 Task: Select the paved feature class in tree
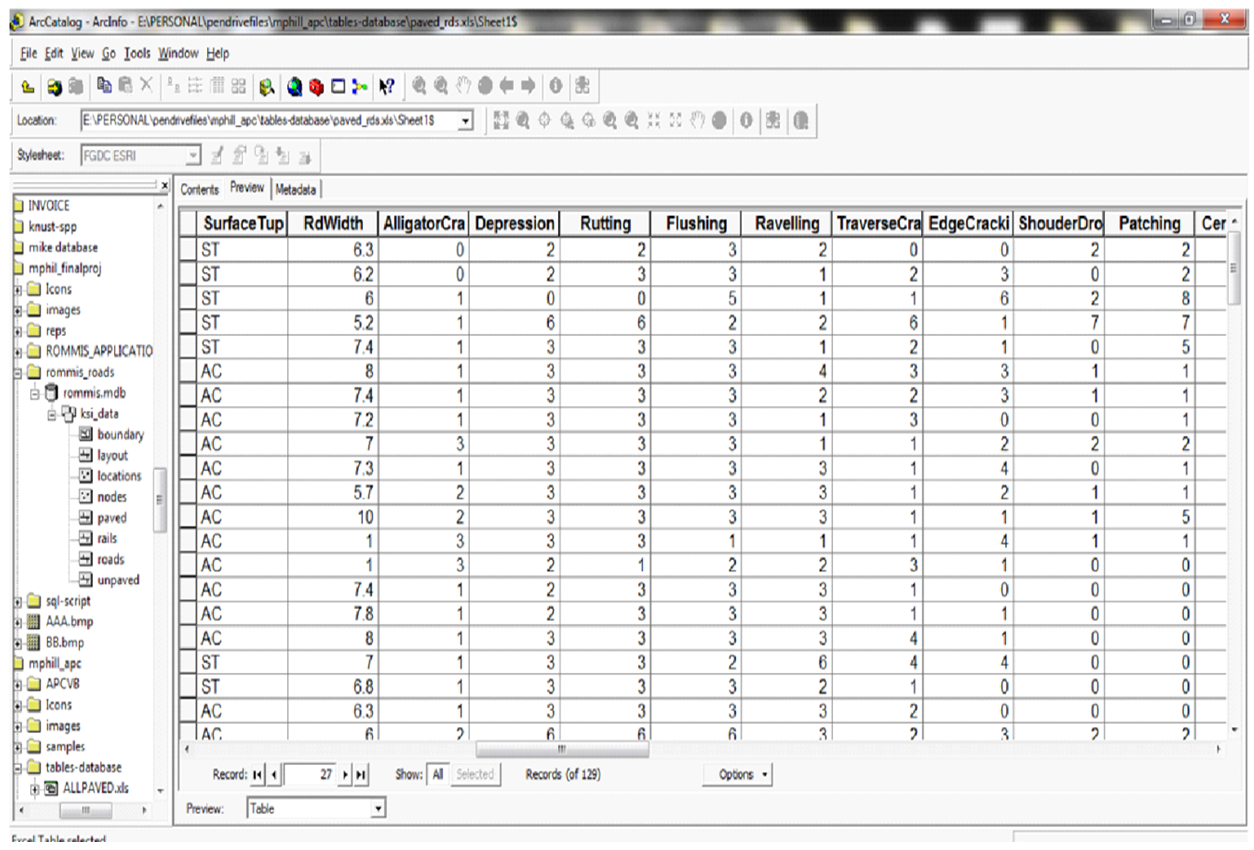coord(111,518)
